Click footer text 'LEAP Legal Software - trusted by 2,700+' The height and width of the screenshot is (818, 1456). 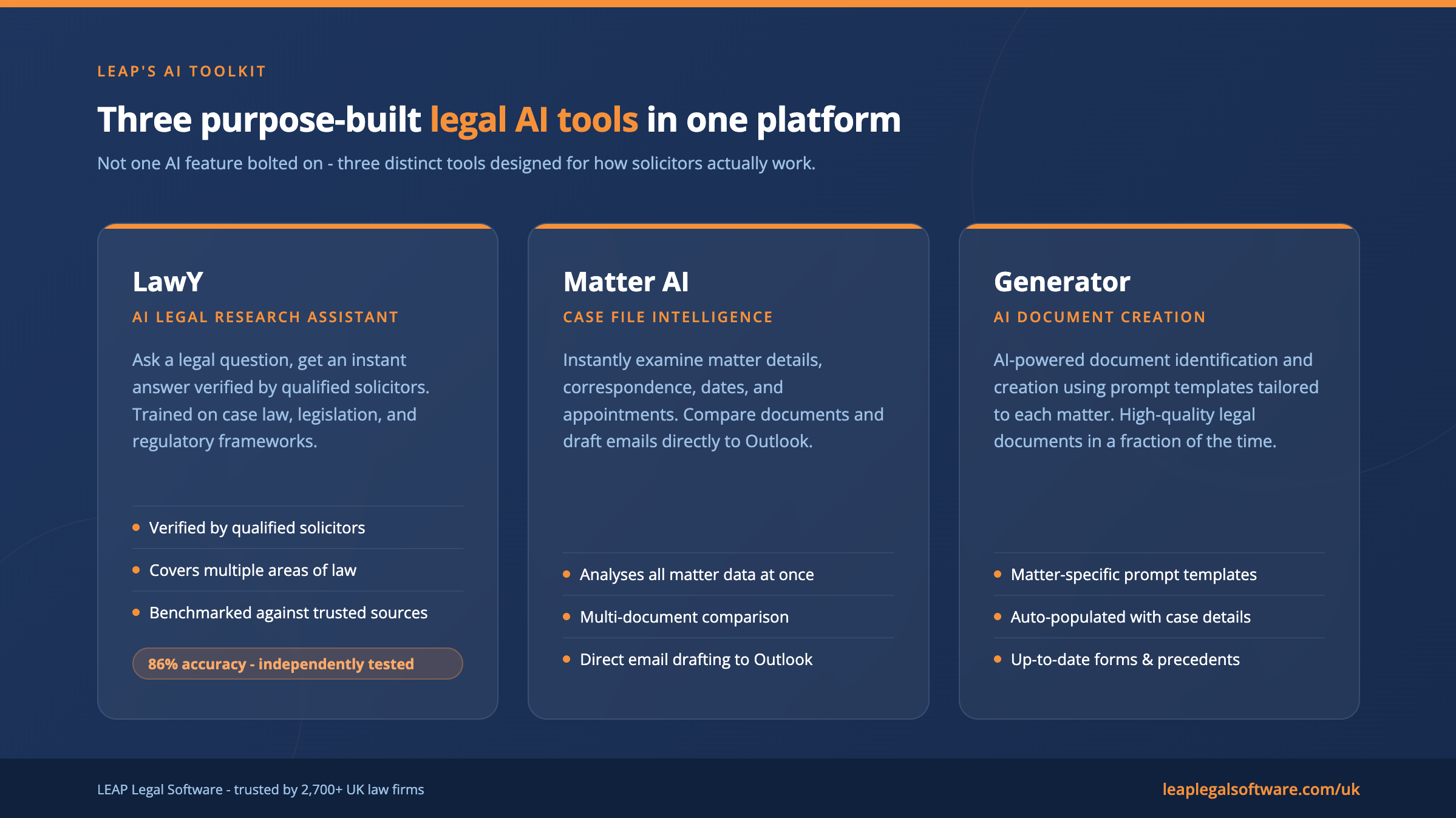tap(260, 789)
